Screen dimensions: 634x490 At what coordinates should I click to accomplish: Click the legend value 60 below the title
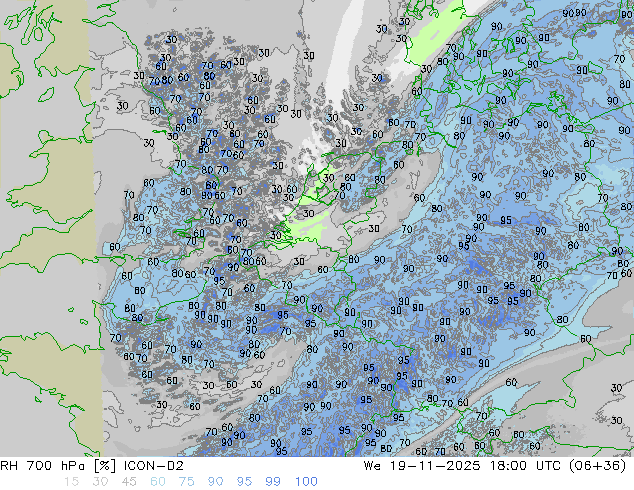tap(158, 482)
